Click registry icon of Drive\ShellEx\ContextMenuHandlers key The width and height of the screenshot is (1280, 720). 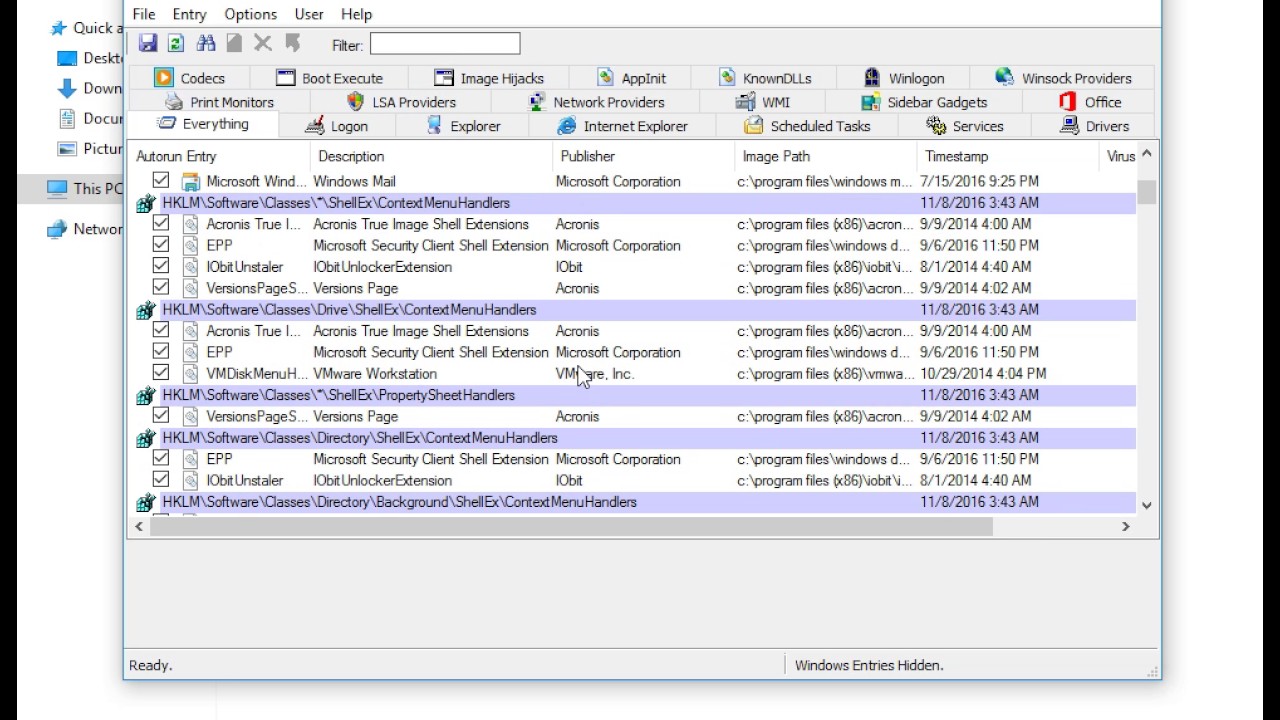pos(145,310)
